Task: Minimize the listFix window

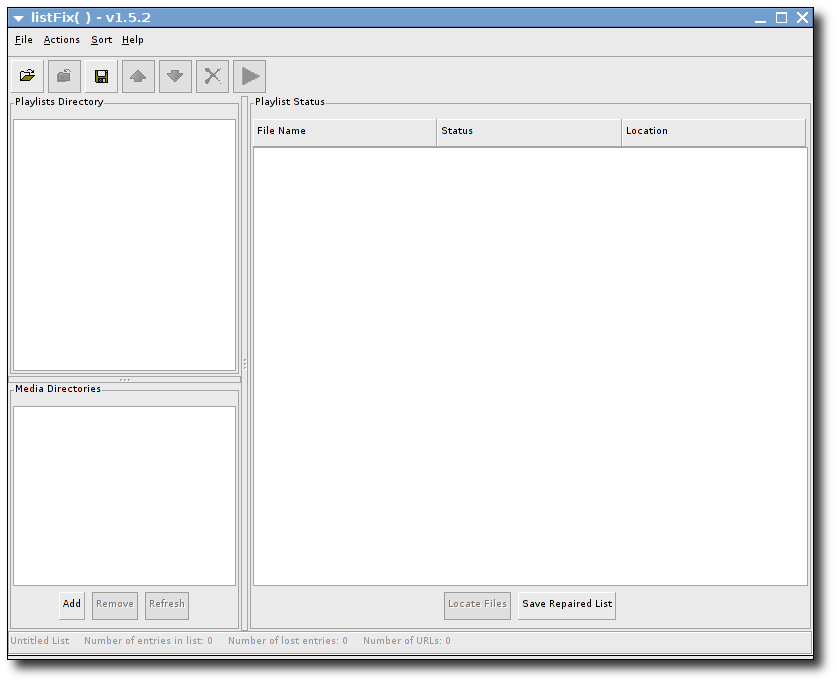Action: click(x=761, y=19)
